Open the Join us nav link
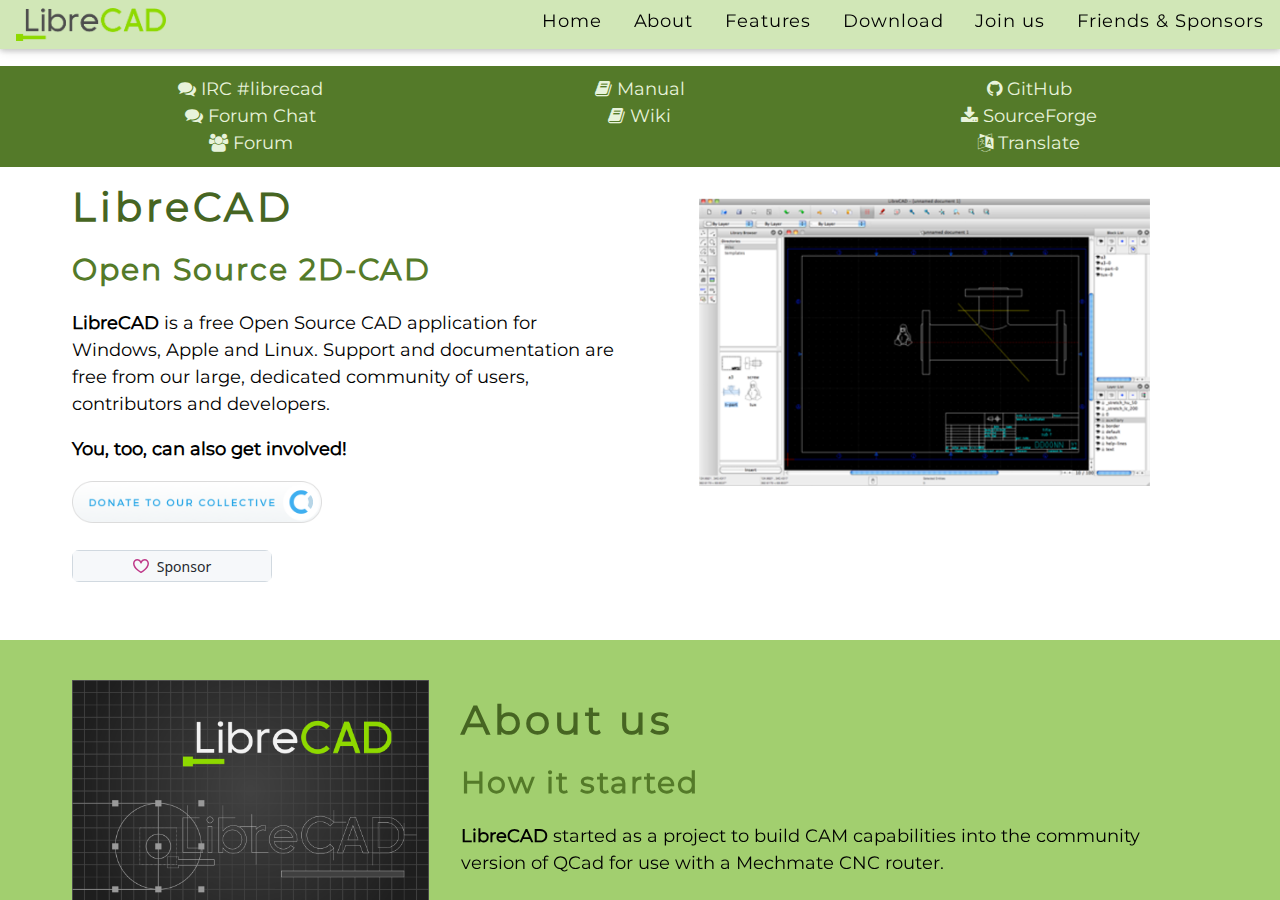 pyautogui.click(x=1010, y=21)
